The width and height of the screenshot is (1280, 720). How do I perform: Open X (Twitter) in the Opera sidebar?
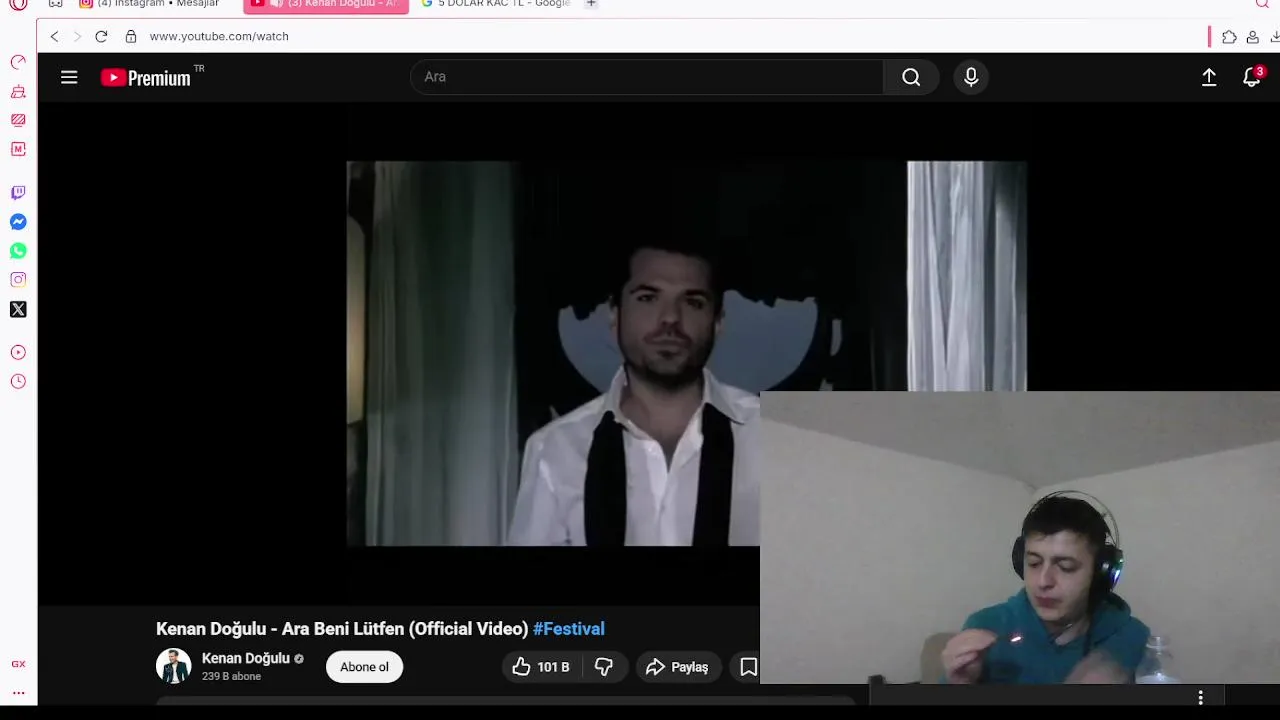click(18, 309)
